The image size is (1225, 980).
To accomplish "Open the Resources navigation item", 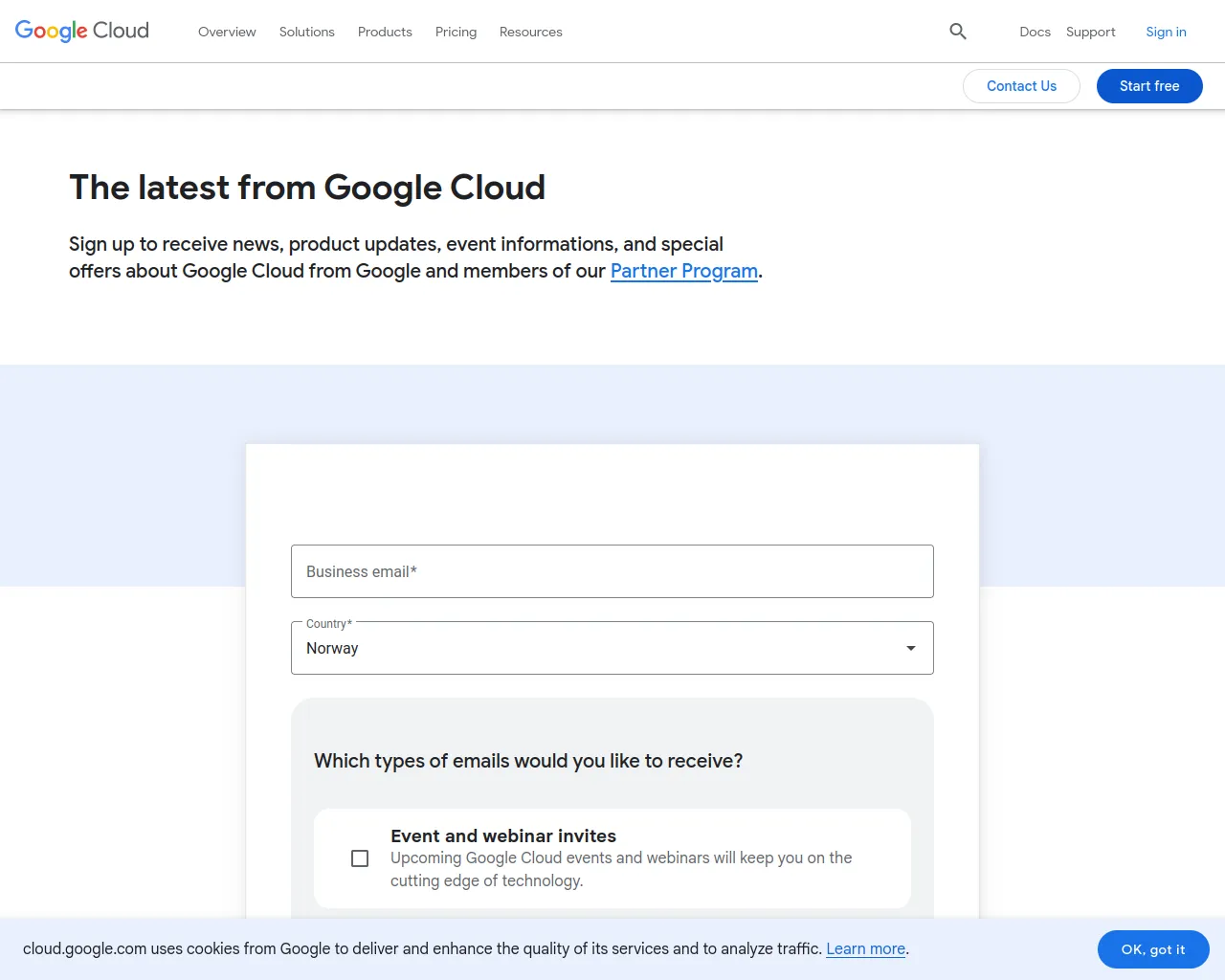I will (x=530, y=32).
